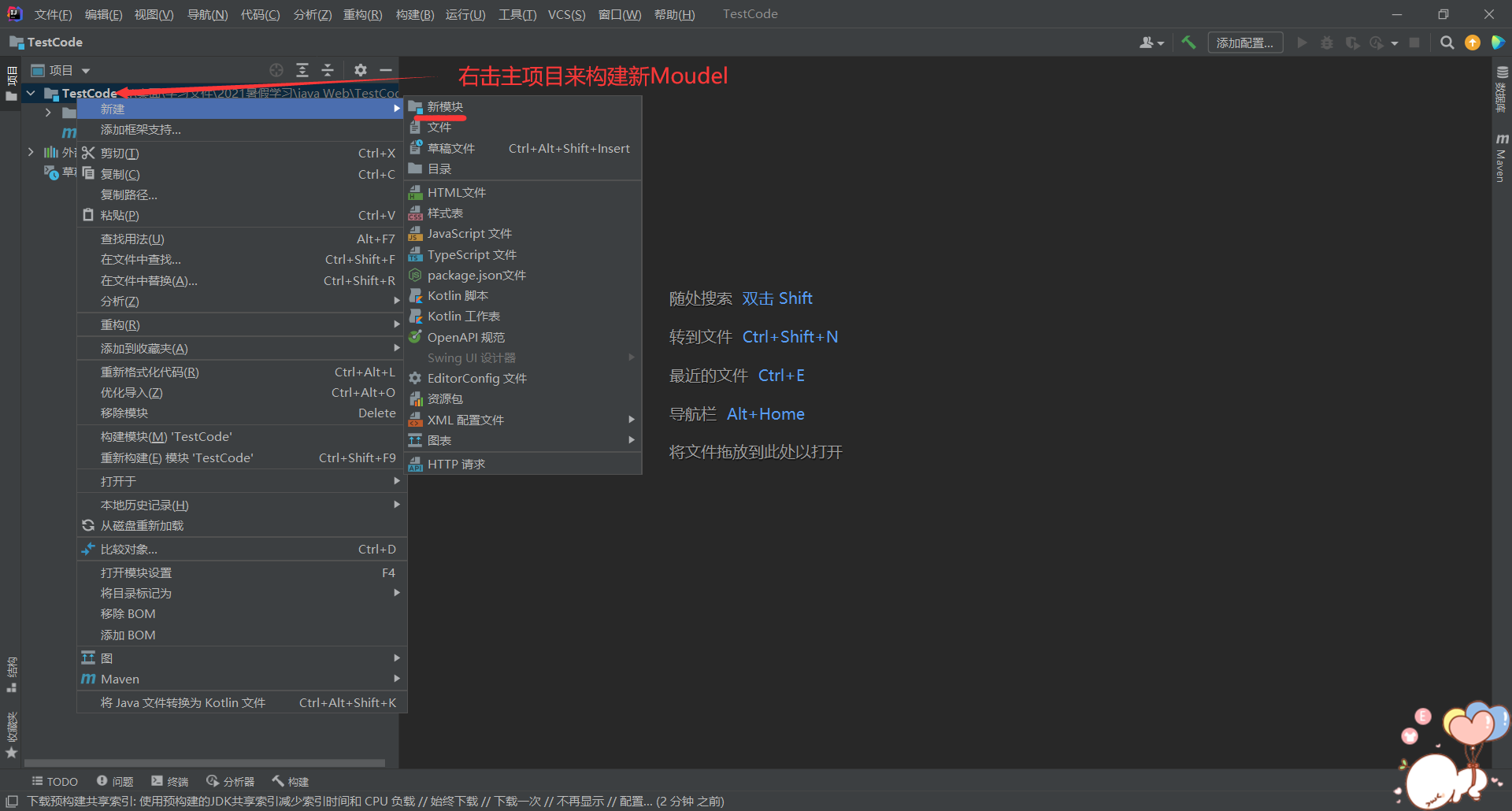Choose HTTP 请求 in the New submenu

(x=524, y=464)
